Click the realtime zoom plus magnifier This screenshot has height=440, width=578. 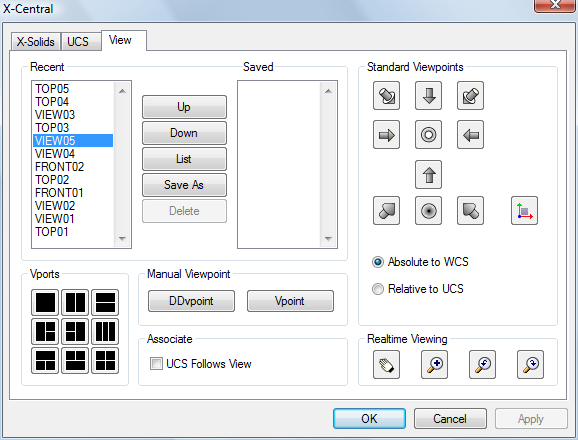[434, 365]
